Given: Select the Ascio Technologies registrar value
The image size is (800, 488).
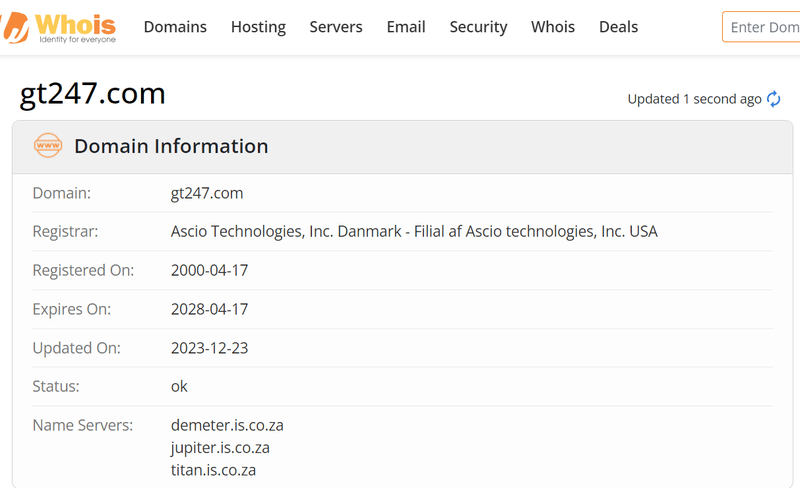Looking at the screenshot, I should pyautogui.click(x=414, y=232).
